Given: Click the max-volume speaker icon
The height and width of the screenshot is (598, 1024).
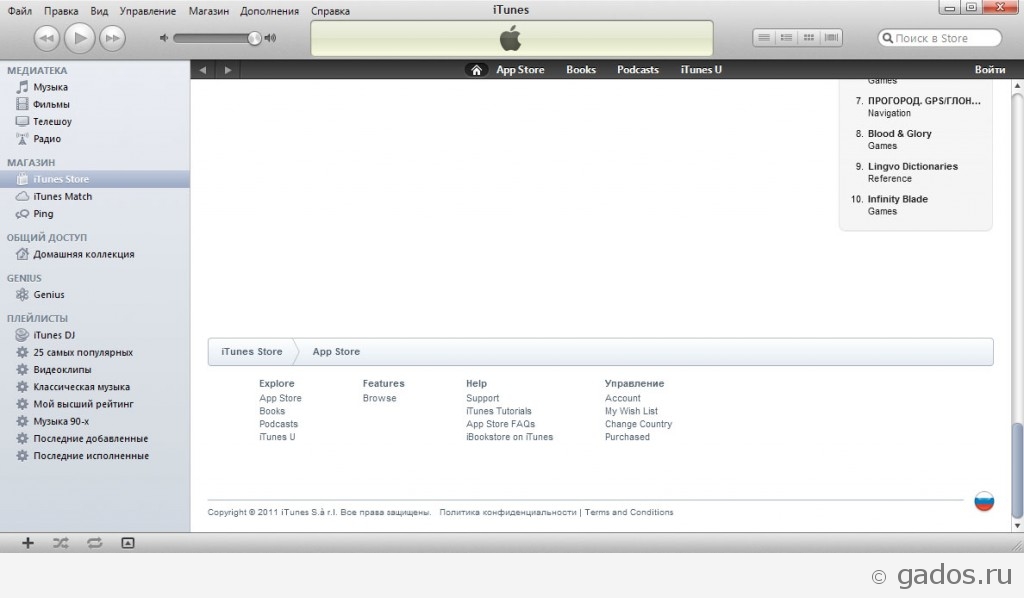Looking at the screenshot, I should tap(270, 39).
